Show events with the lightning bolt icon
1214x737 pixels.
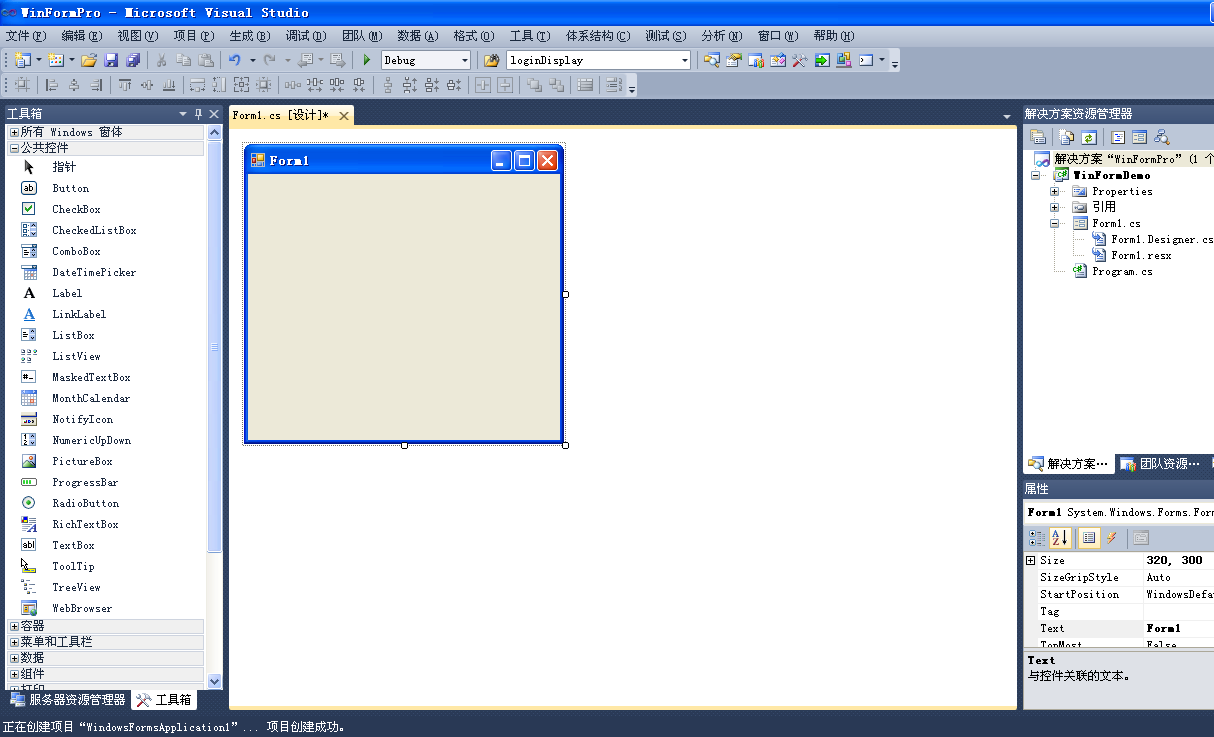click(1112, 538)
